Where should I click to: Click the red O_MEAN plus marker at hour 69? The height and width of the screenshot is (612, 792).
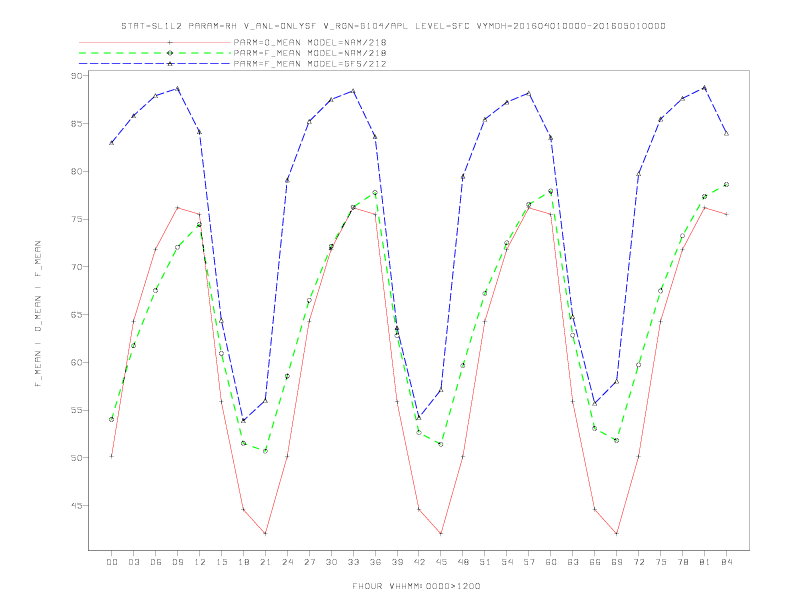617,534
